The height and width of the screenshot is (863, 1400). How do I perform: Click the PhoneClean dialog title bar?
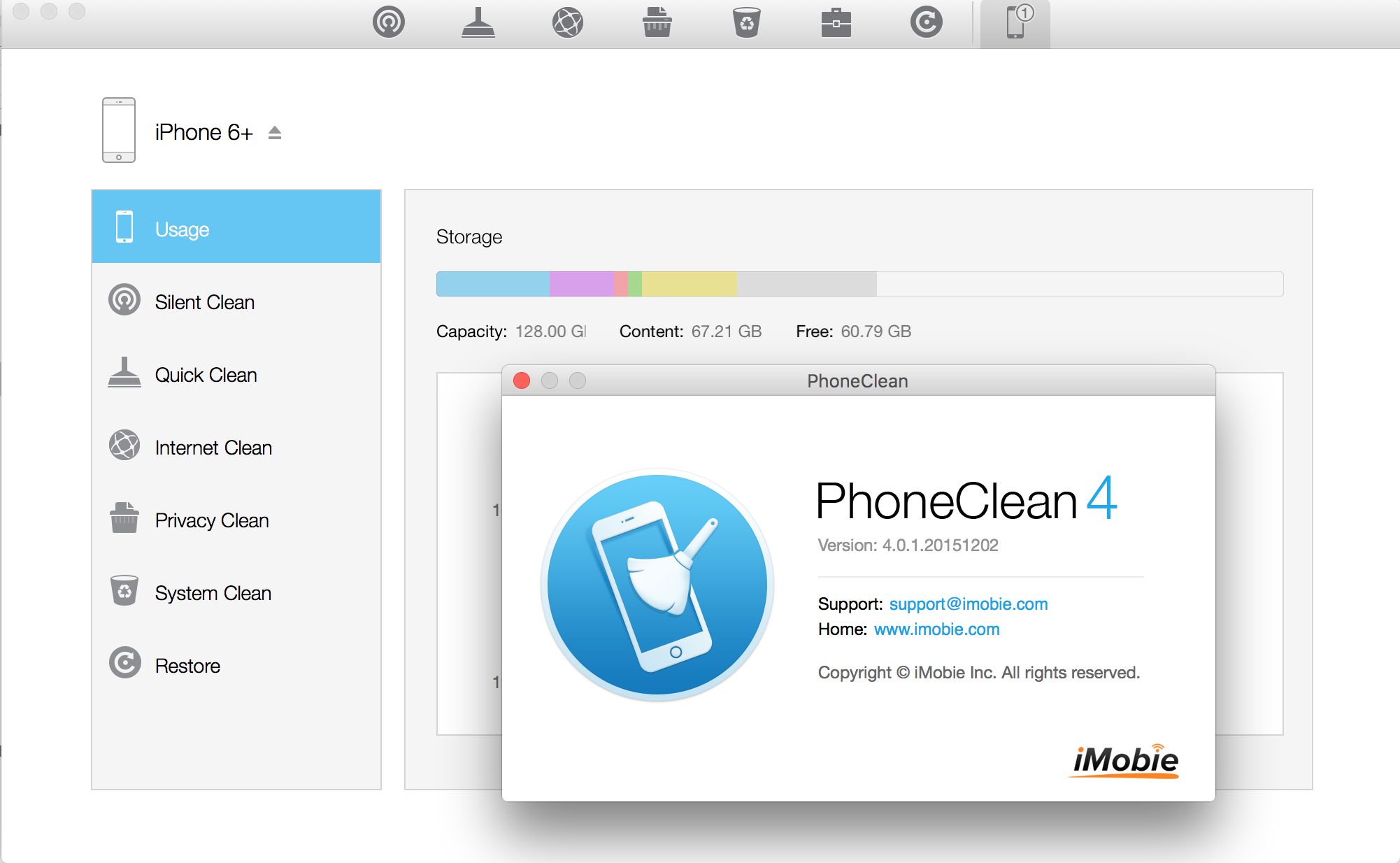pyautogui.click(x=858, y=381)
